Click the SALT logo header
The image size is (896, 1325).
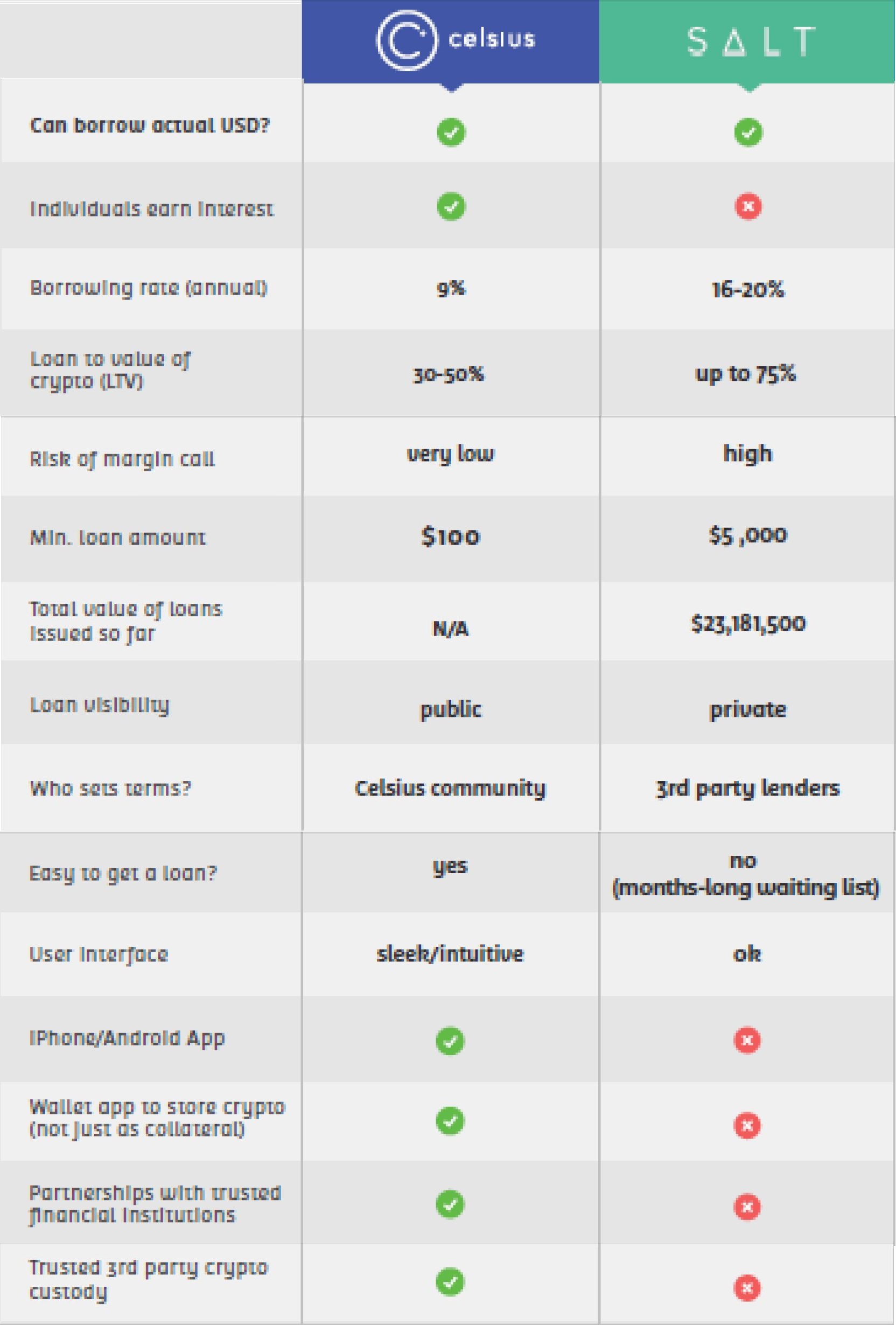751,41
